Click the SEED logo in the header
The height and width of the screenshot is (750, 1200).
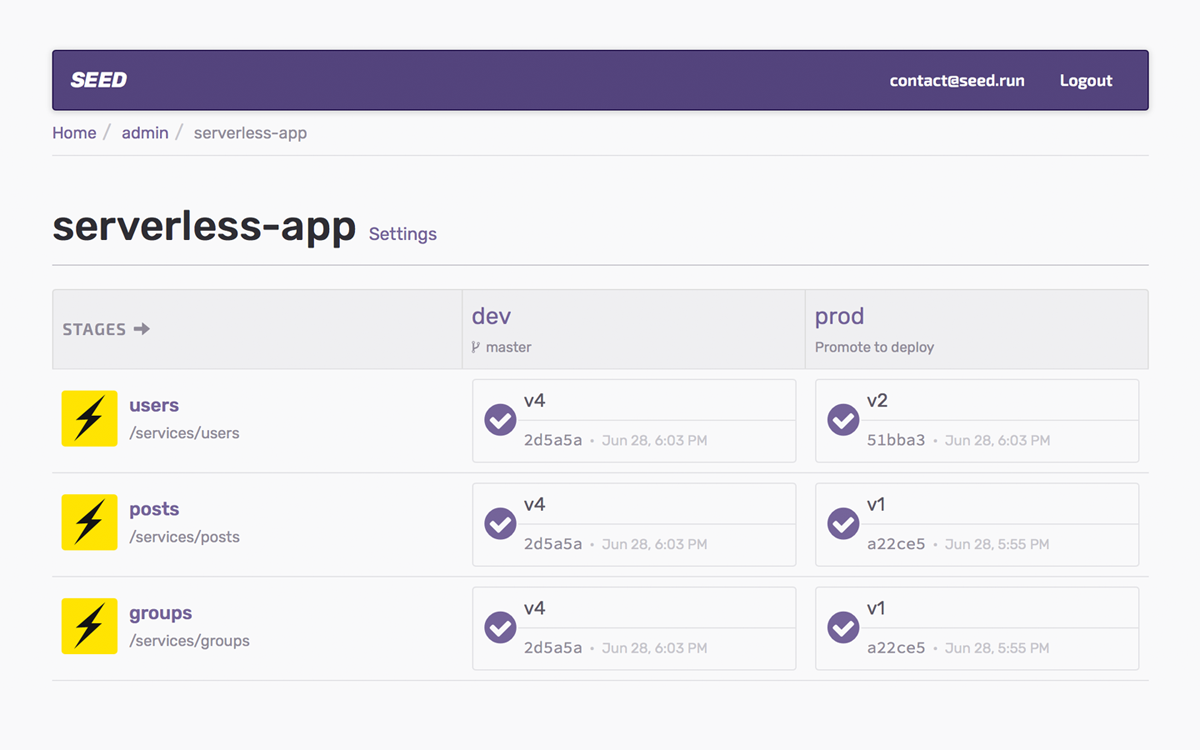tap(99, 80)
